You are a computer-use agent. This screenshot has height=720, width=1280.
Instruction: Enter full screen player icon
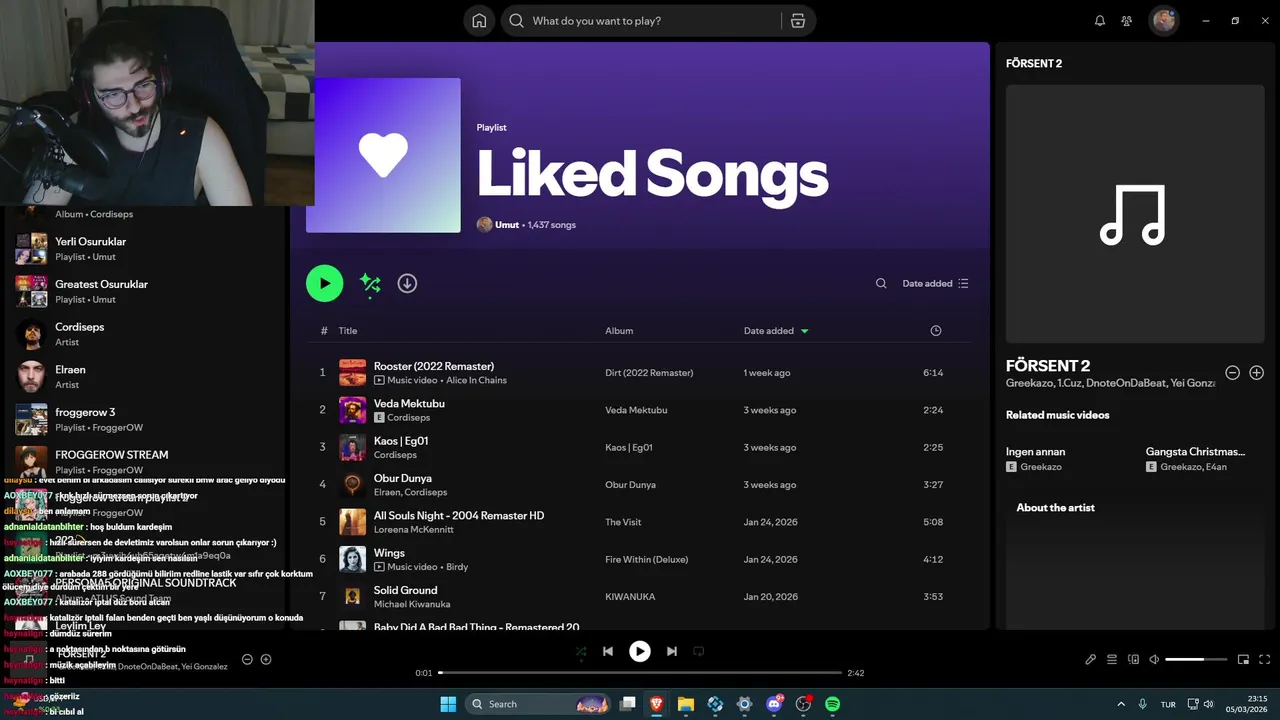[x=1265, y=659]
